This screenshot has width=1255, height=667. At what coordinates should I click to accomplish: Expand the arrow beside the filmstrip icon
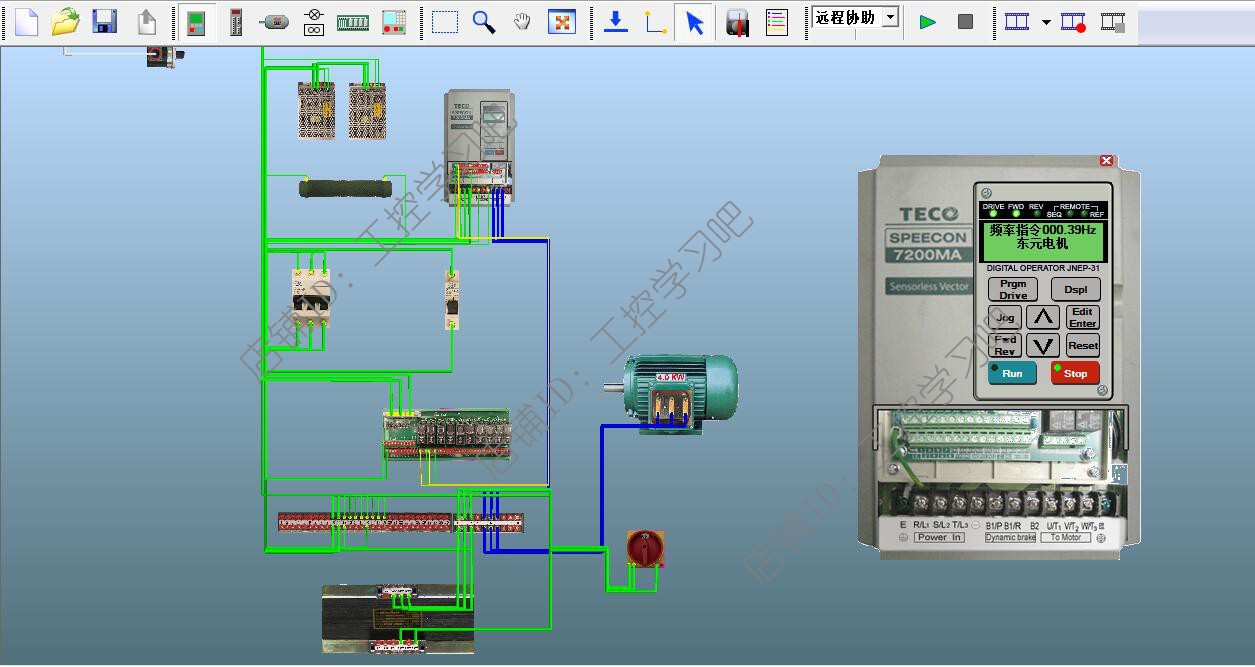(x=1046, y=22)
